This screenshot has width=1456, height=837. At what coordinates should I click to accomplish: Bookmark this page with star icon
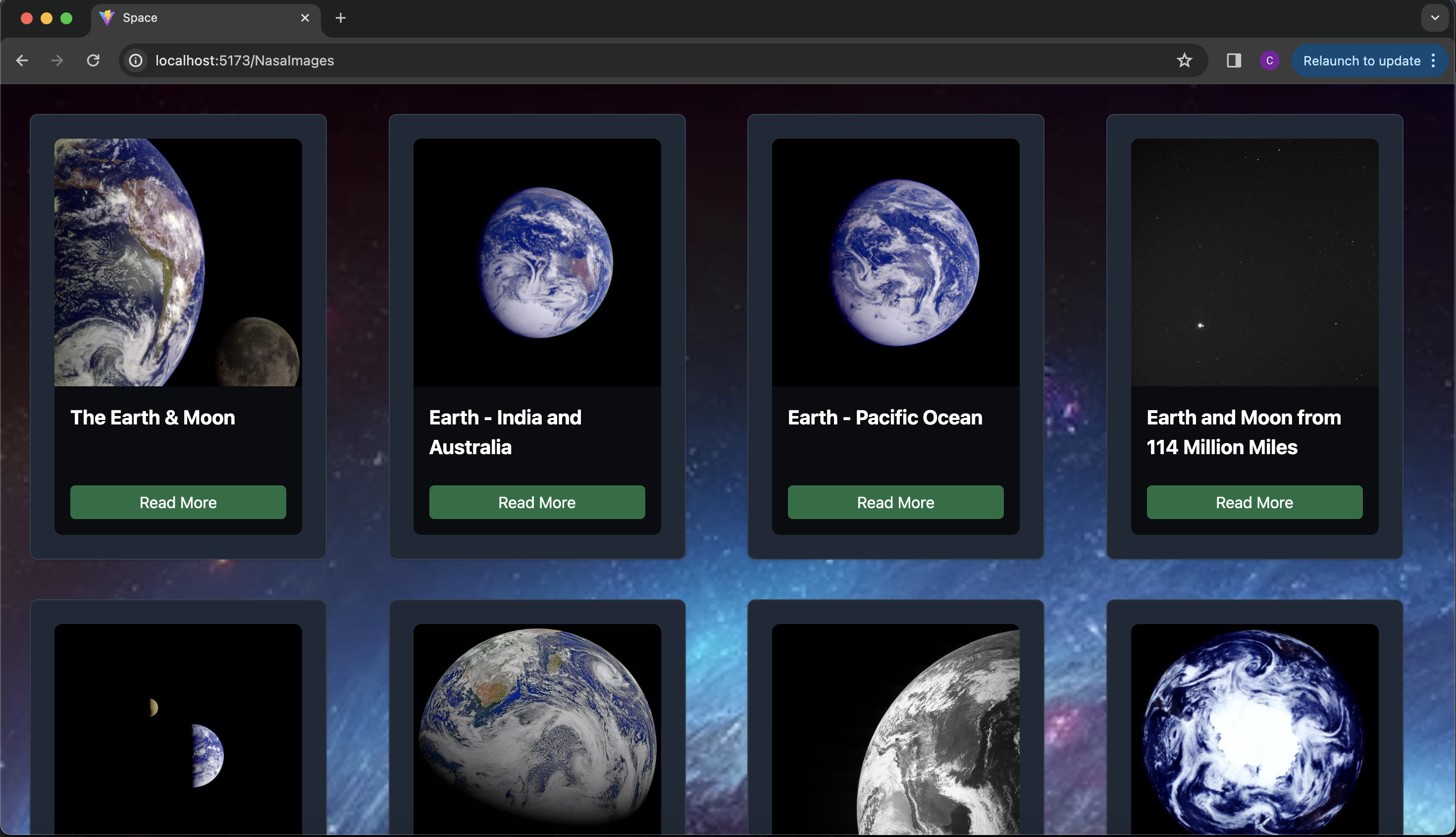[x=1184, y=60]
